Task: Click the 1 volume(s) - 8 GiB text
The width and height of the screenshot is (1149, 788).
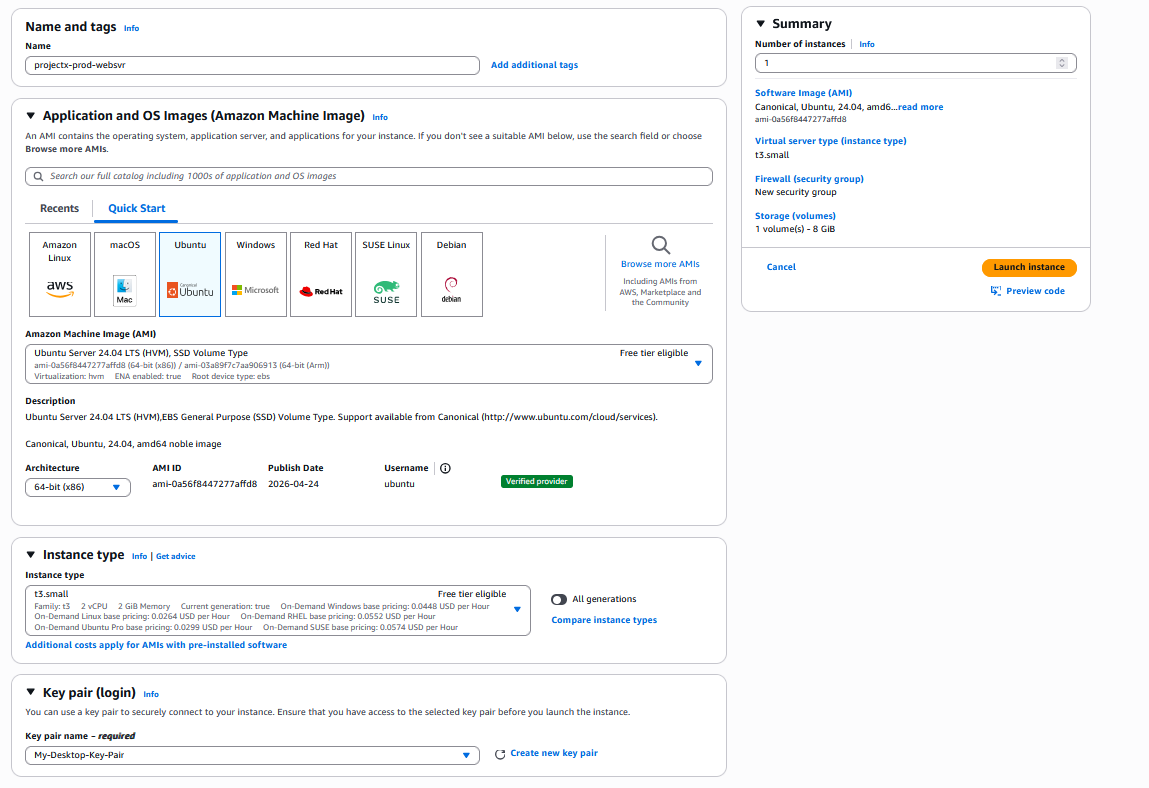Action: coord(794,229)
